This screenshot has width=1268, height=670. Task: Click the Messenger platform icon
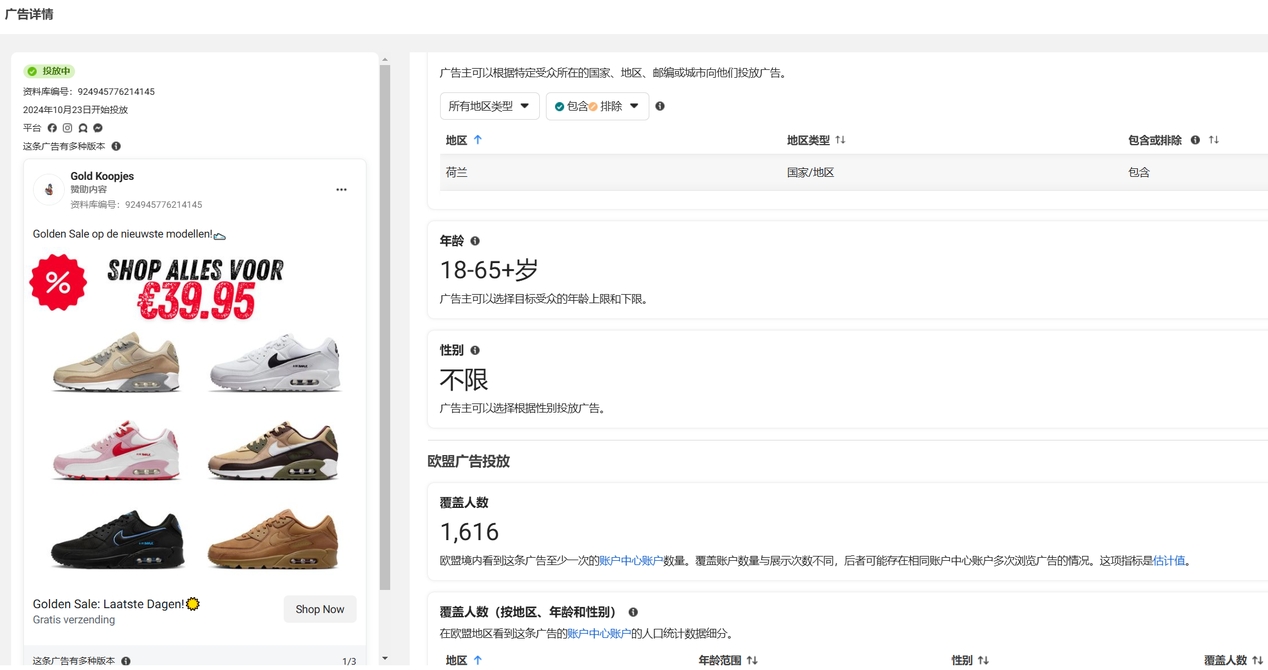[x=98, y=128]
